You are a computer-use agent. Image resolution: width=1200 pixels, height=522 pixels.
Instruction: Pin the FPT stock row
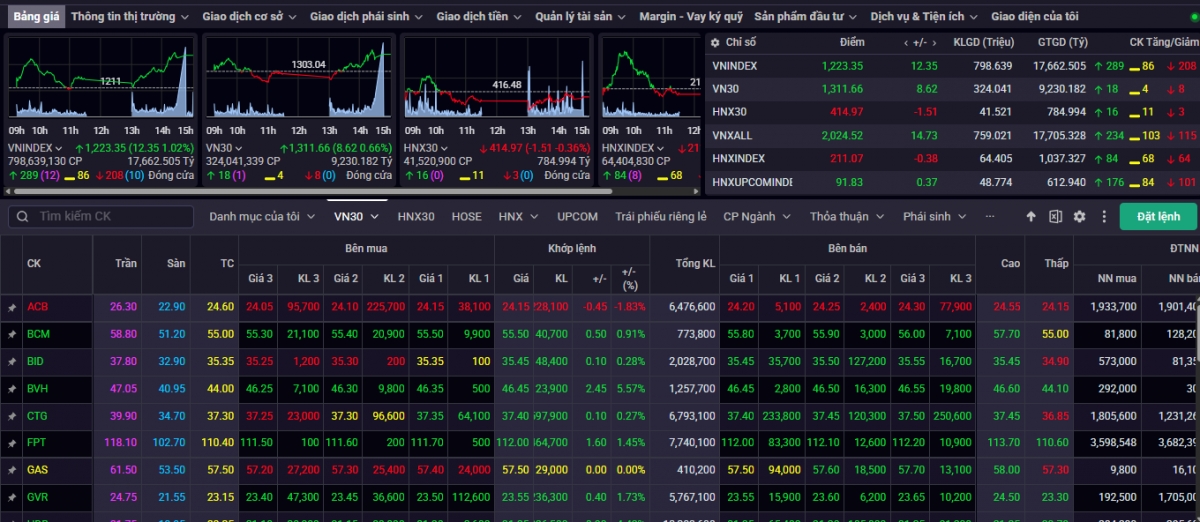[x=12, y=443]
